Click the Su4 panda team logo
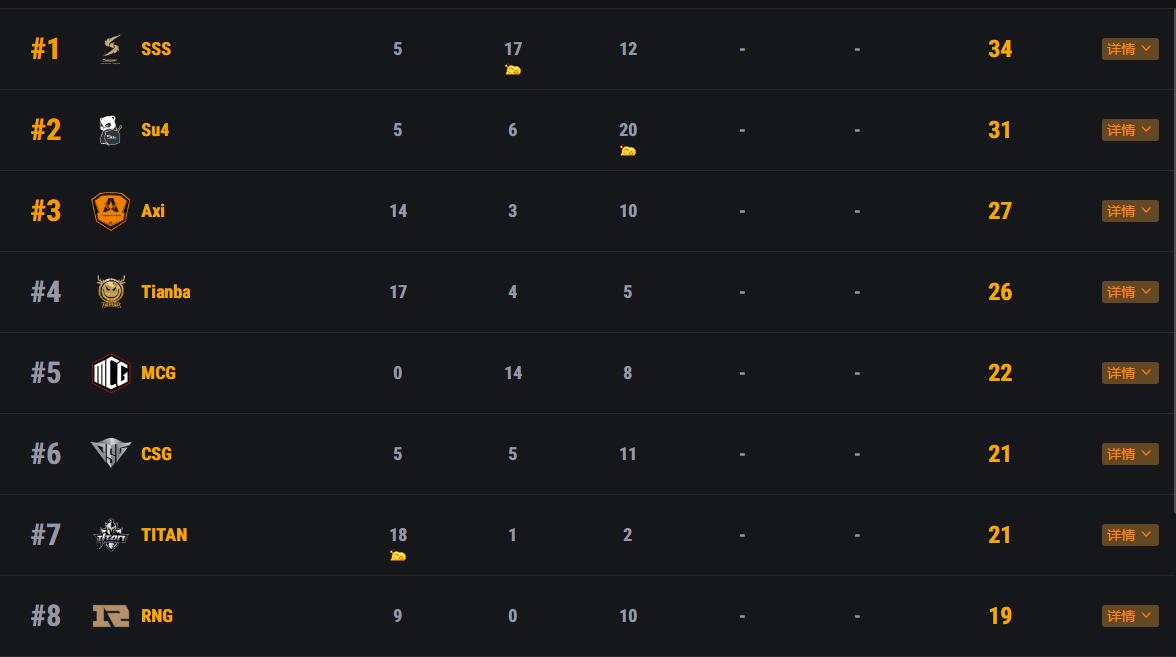The height and width of the screenshot is (657, 1176). click(x=111, y=130)
